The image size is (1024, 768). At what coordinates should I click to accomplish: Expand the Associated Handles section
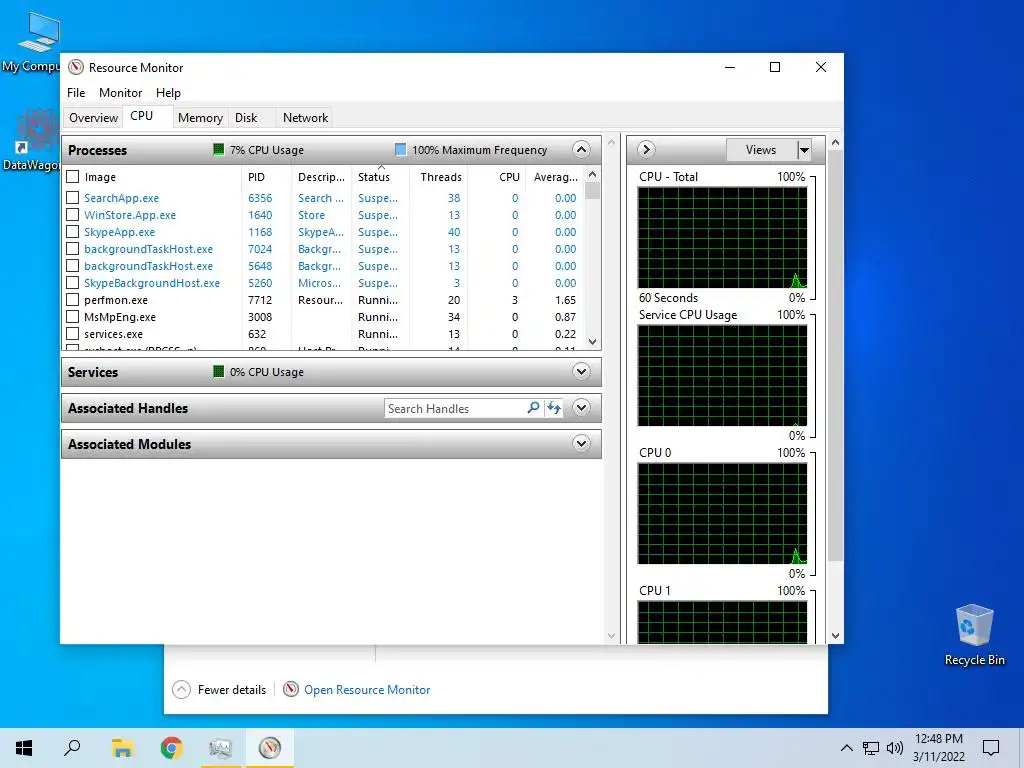(581, 408)
